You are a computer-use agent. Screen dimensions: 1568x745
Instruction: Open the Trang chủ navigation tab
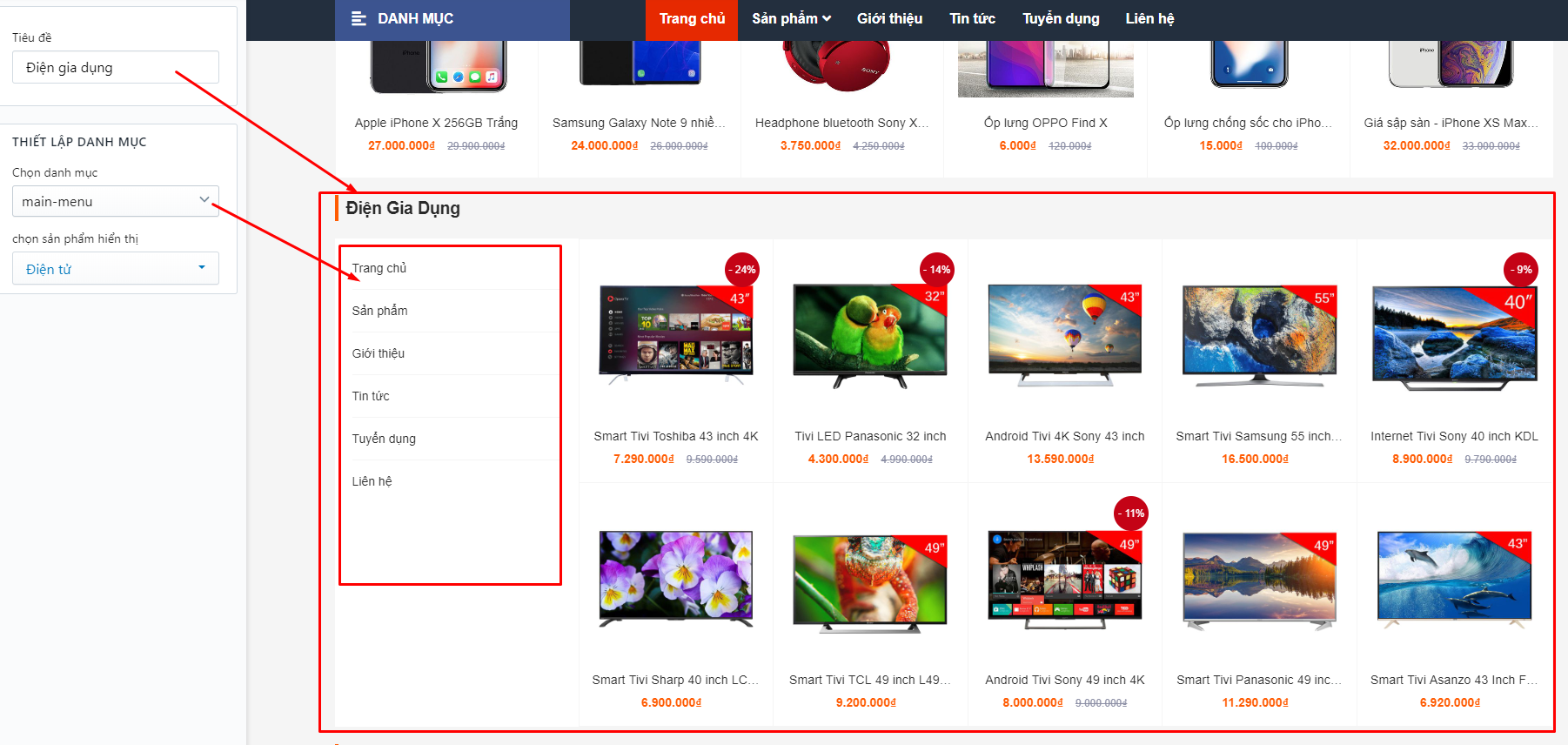pos(692,19)
